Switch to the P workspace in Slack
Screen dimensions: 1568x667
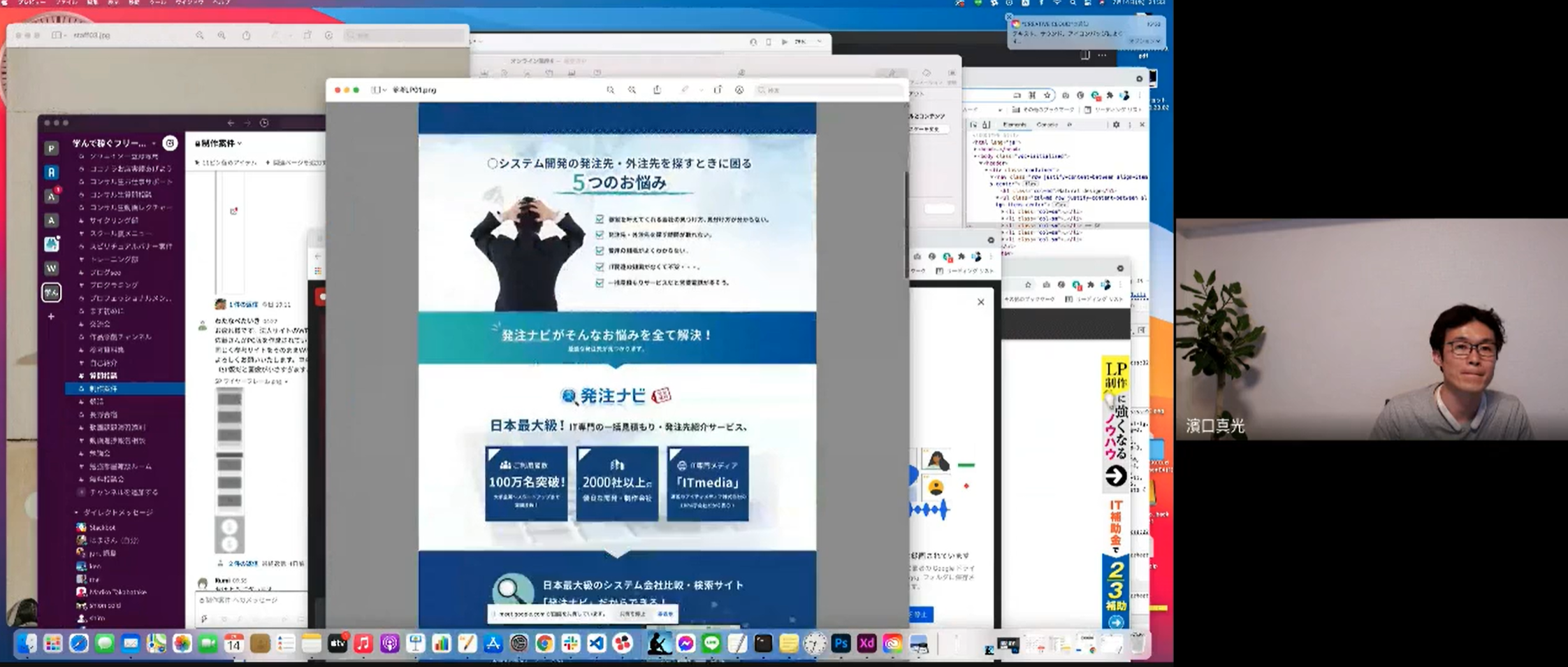click(x=51, y=148)
